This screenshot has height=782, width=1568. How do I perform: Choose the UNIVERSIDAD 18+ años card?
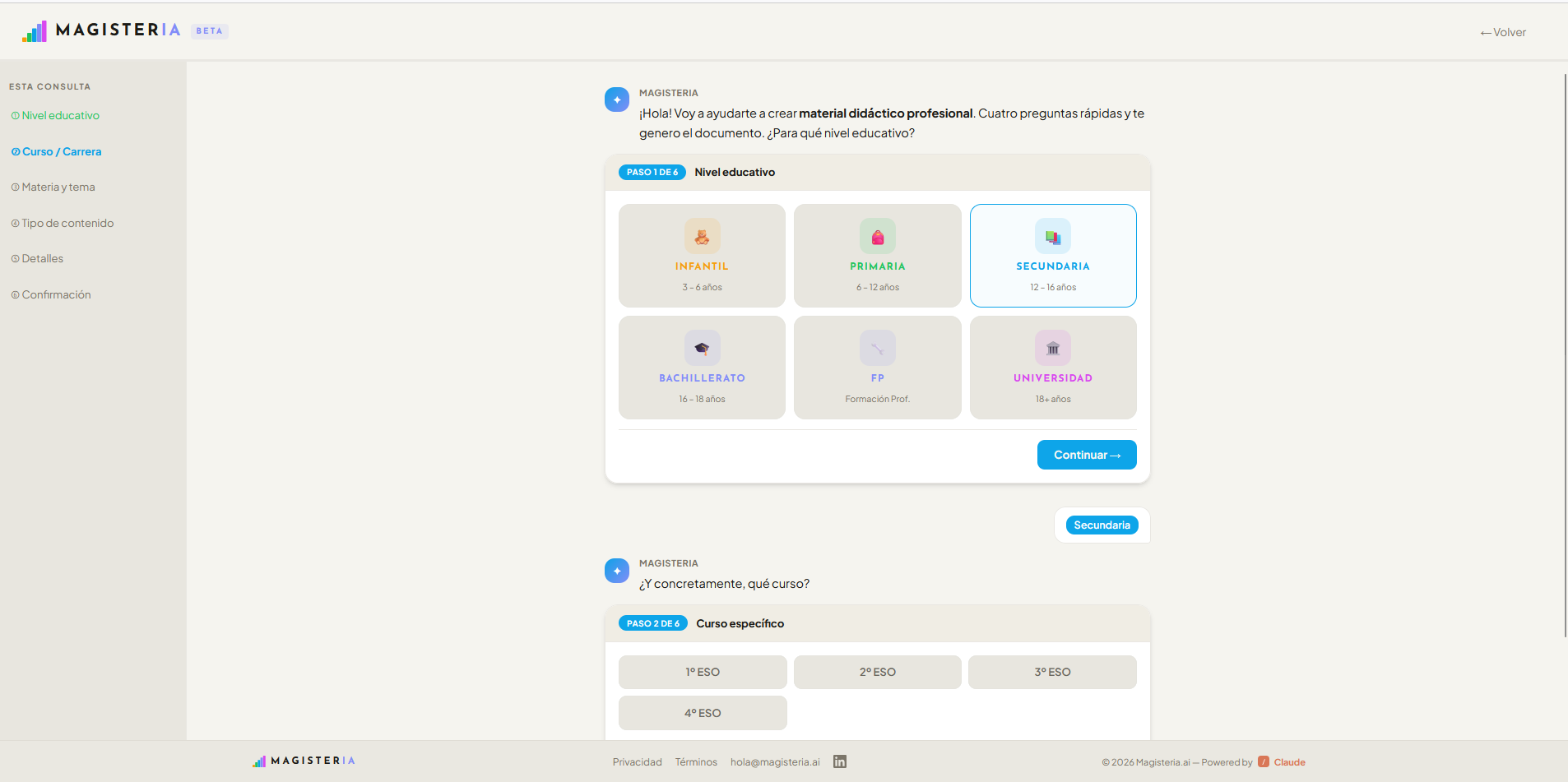tap(1053, 368)
